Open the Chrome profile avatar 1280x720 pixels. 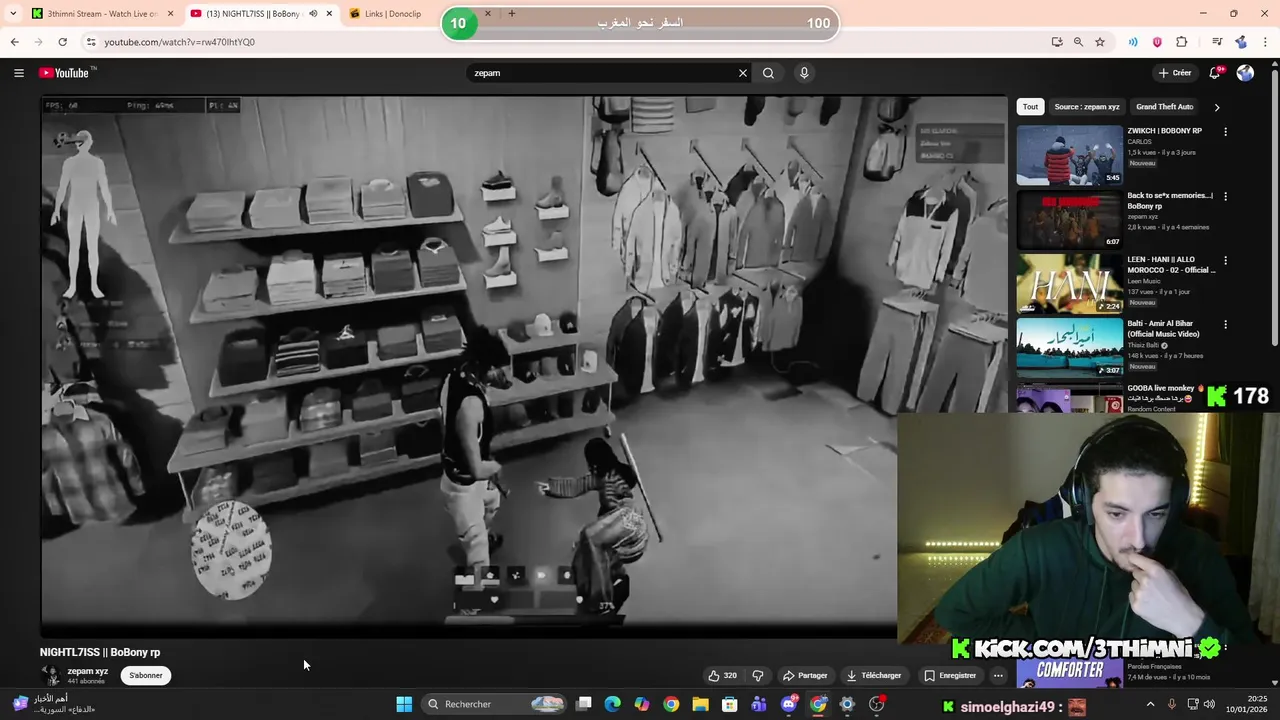(1241, 42)
